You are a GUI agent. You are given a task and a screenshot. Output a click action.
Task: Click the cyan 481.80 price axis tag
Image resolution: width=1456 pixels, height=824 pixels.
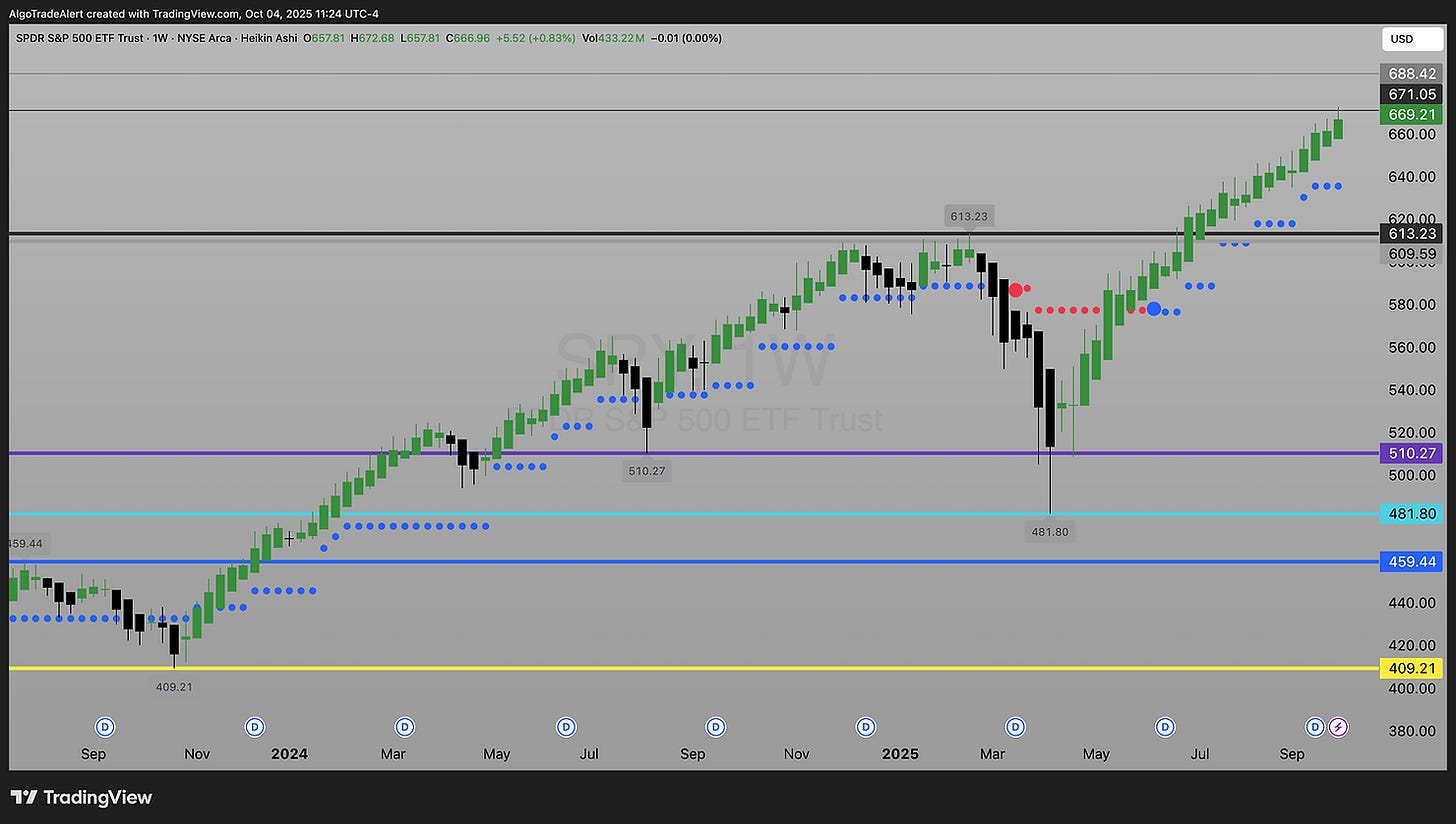[1412, 514]
